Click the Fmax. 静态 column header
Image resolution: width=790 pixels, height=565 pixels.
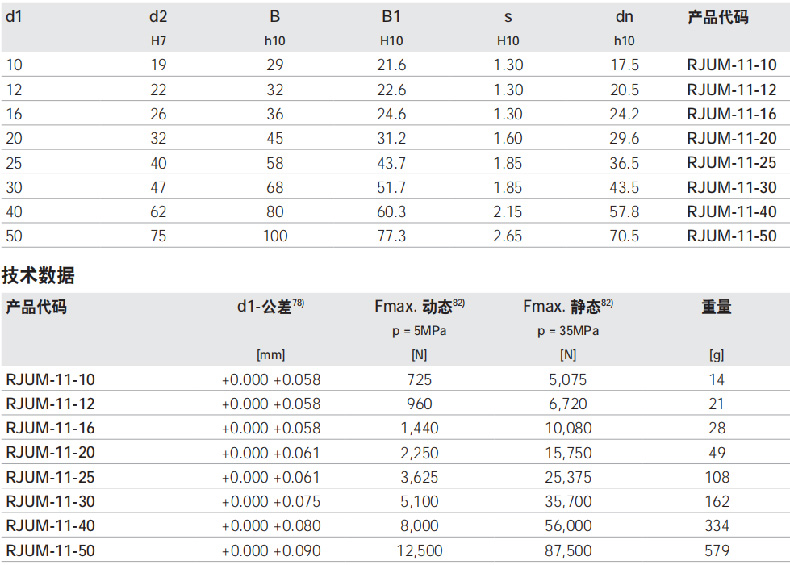tap(568, 307)
